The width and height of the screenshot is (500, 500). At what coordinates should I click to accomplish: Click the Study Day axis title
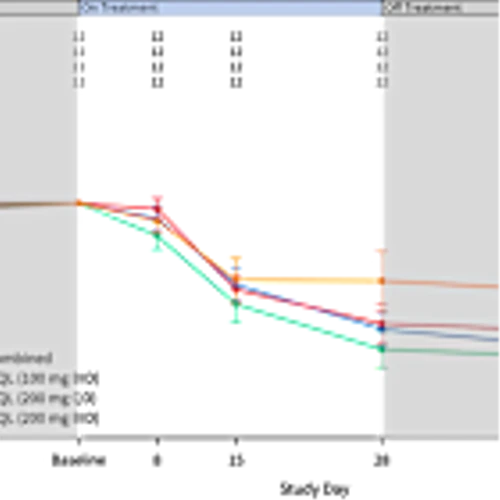pyautogui.click(x=315, y=490)
